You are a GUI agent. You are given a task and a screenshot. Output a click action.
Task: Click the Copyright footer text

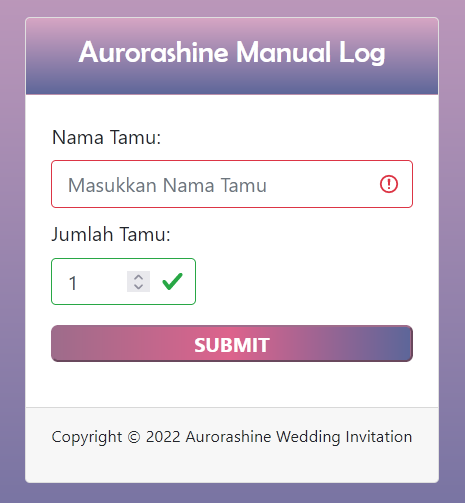pyautogui.click(x=232, y=437)
